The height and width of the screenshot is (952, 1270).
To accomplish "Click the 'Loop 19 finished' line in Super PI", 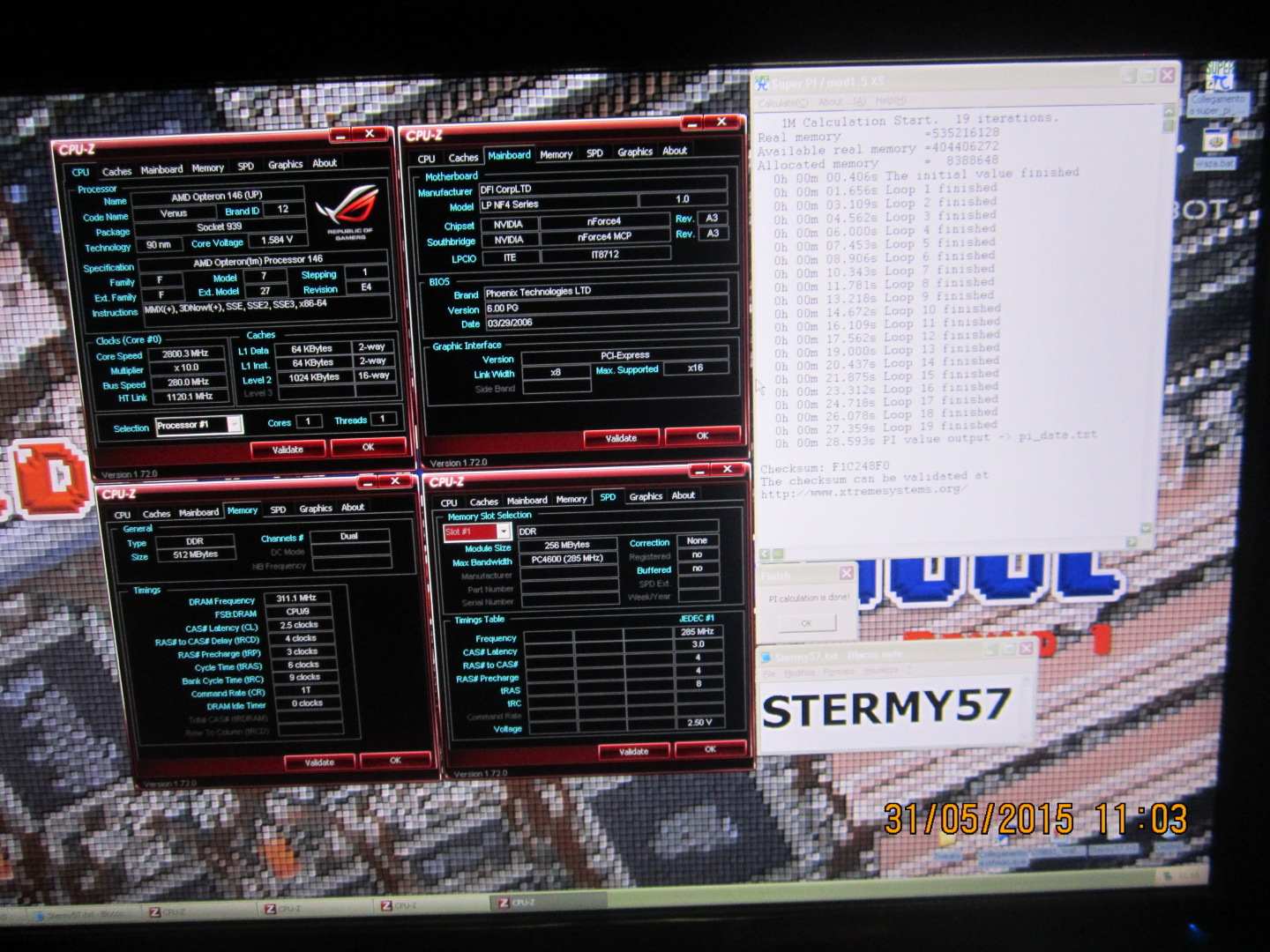I will pos(887,428).
